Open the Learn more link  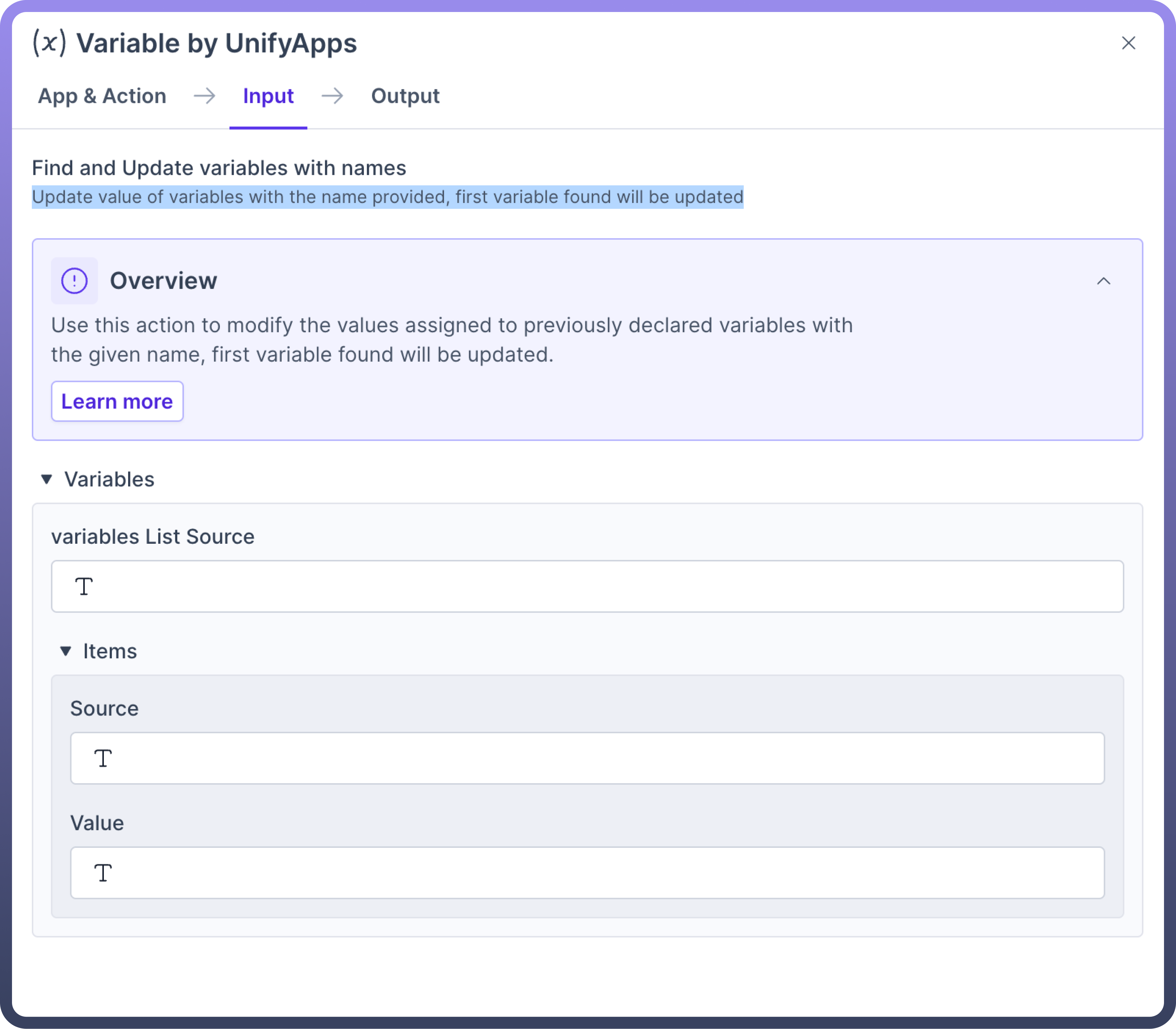coord(117,401)
